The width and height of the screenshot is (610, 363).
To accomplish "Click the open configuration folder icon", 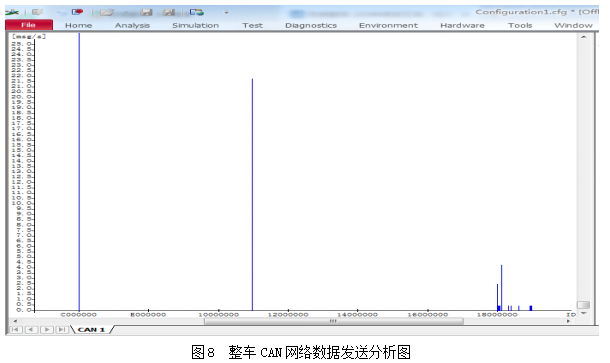I will [x=107, y=12].
